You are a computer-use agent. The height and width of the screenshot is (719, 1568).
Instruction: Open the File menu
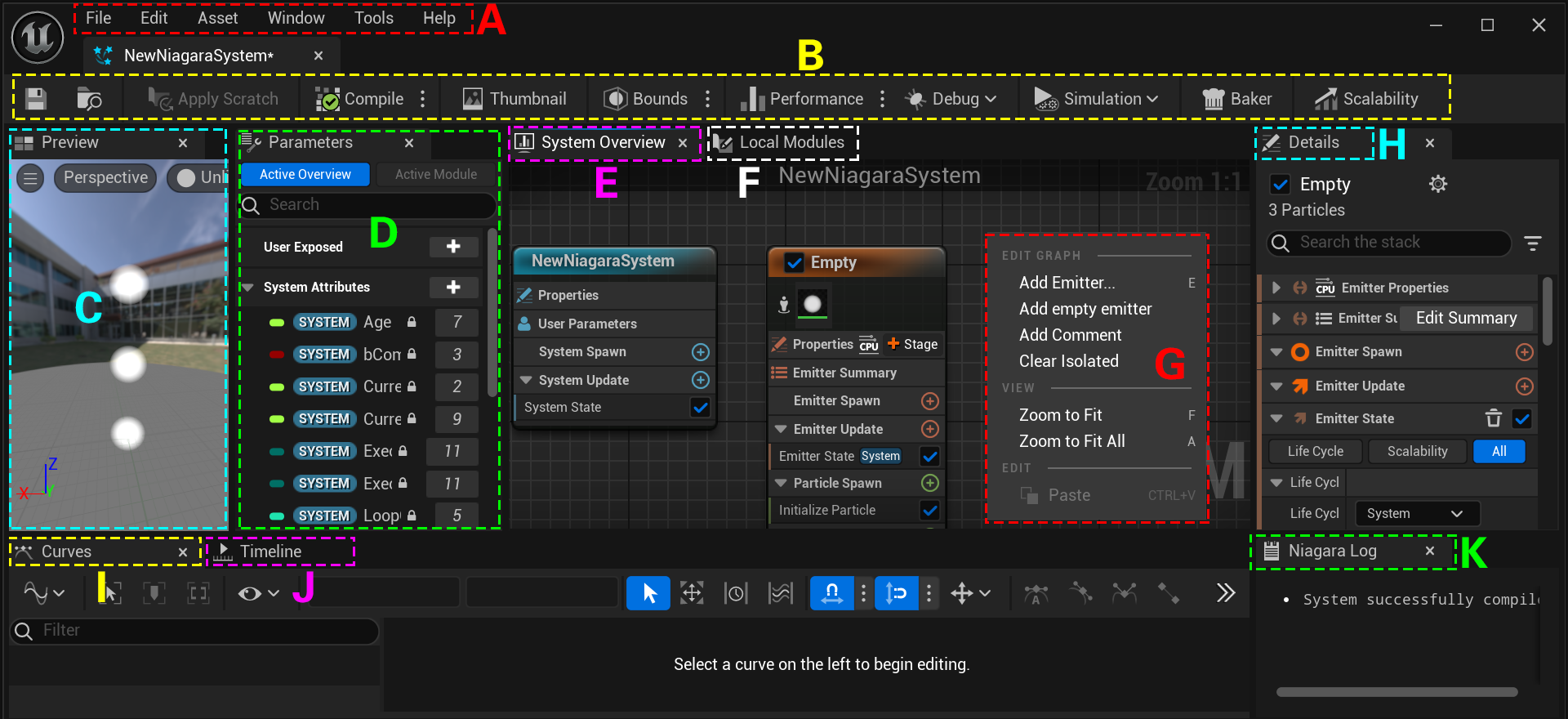point(98,18)
